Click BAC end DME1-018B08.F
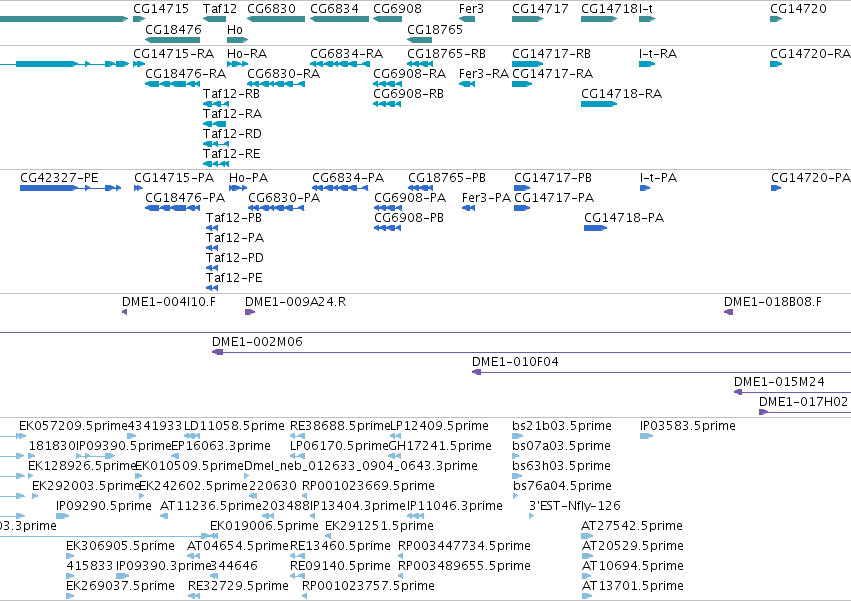The image size is (851, 601). (x=773, y=302)
